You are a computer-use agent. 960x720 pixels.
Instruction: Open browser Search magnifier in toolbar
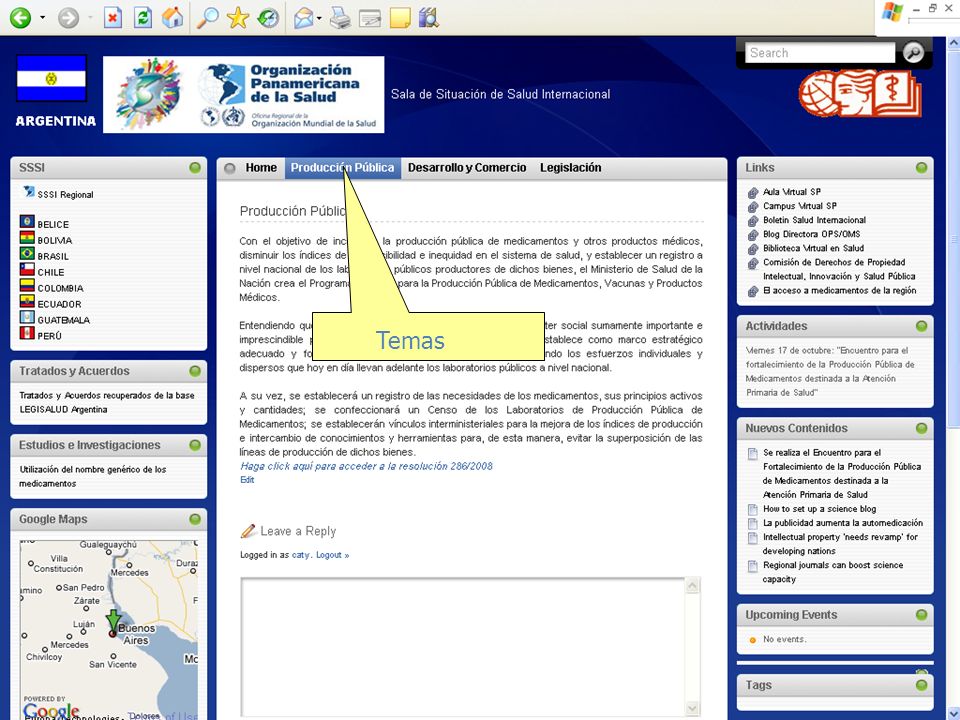click(208, 18)
